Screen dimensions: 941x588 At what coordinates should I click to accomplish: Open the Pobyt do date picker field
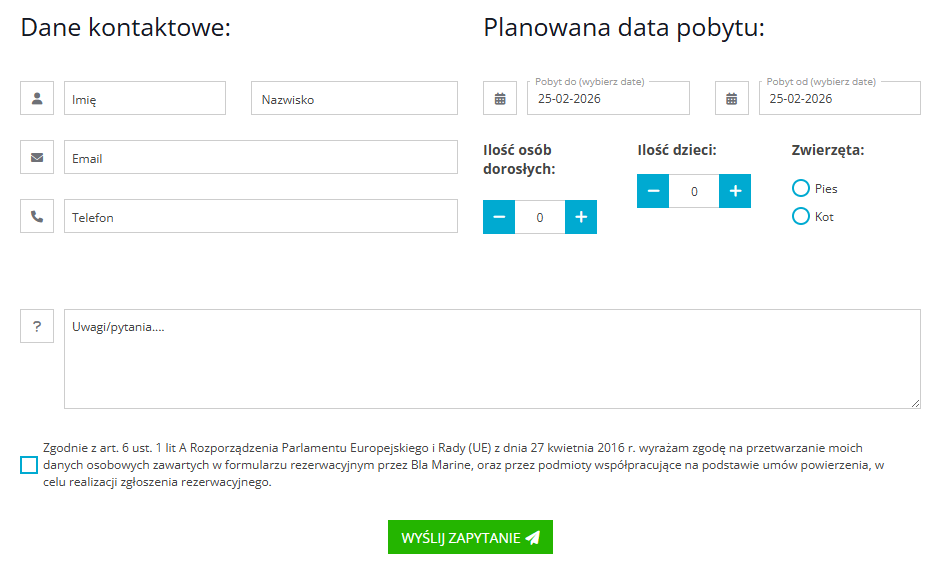pyautogui.click(x=608, y=98)
